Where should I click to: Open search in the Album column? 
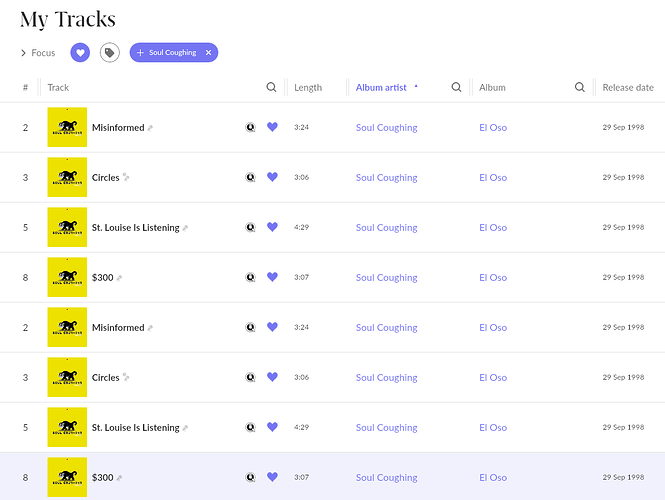[580, 87]
